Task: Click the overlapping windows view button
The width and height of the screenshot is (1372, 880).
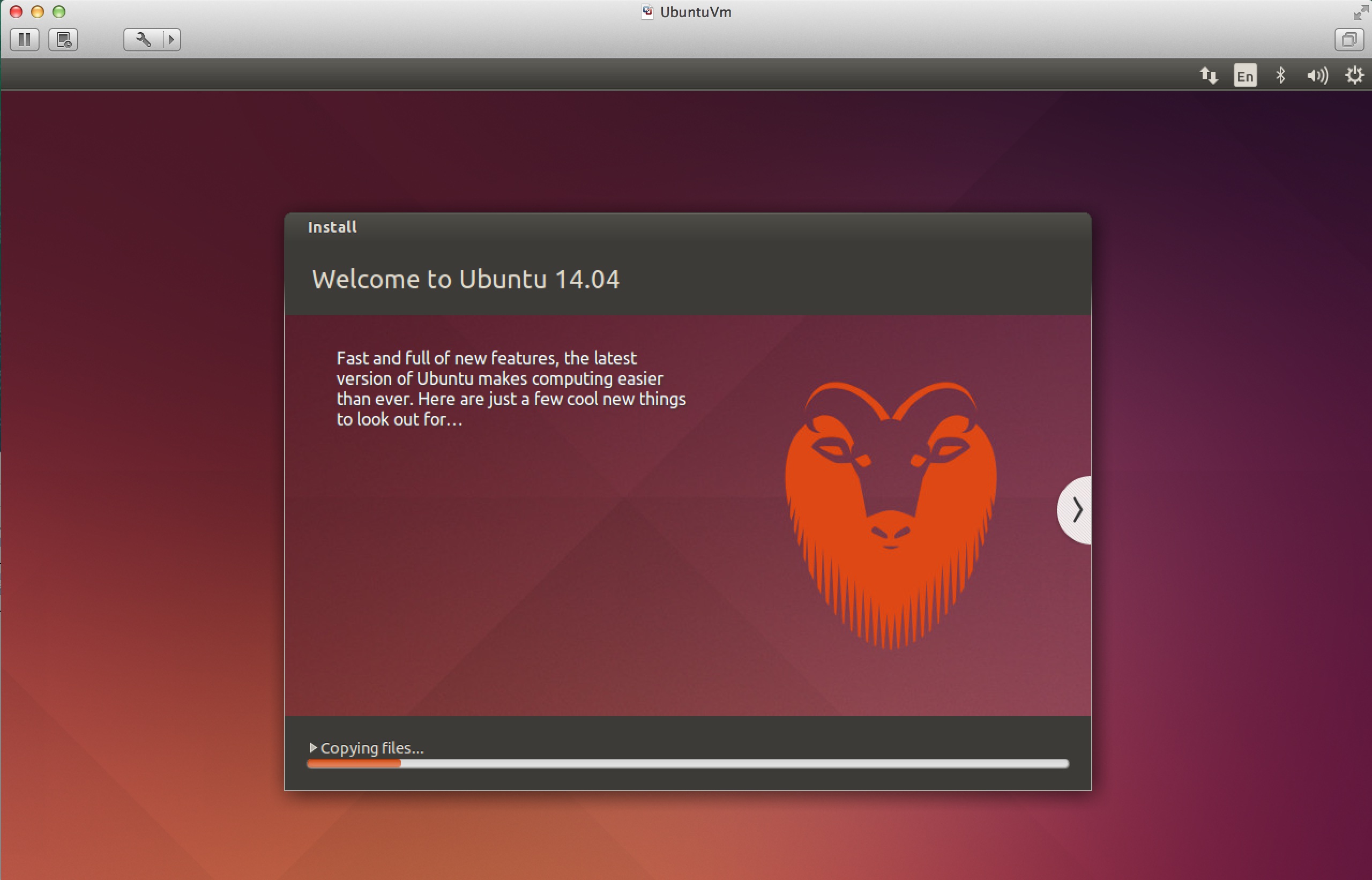Action: click(1348, 40)
